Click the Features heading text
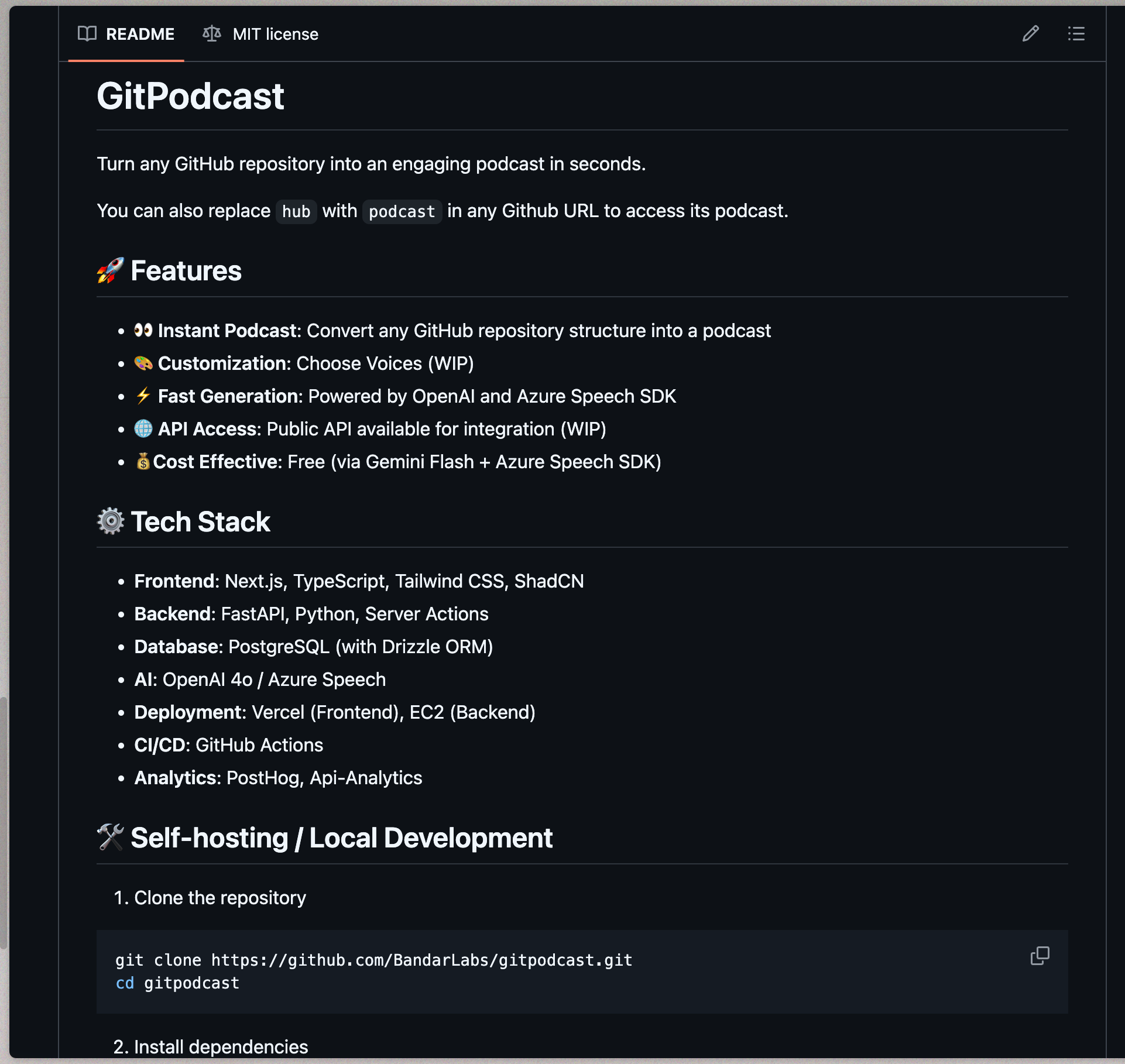The height and width of the screenshot is (1064, 1125). pyautogui.click(x=186, y=270)
